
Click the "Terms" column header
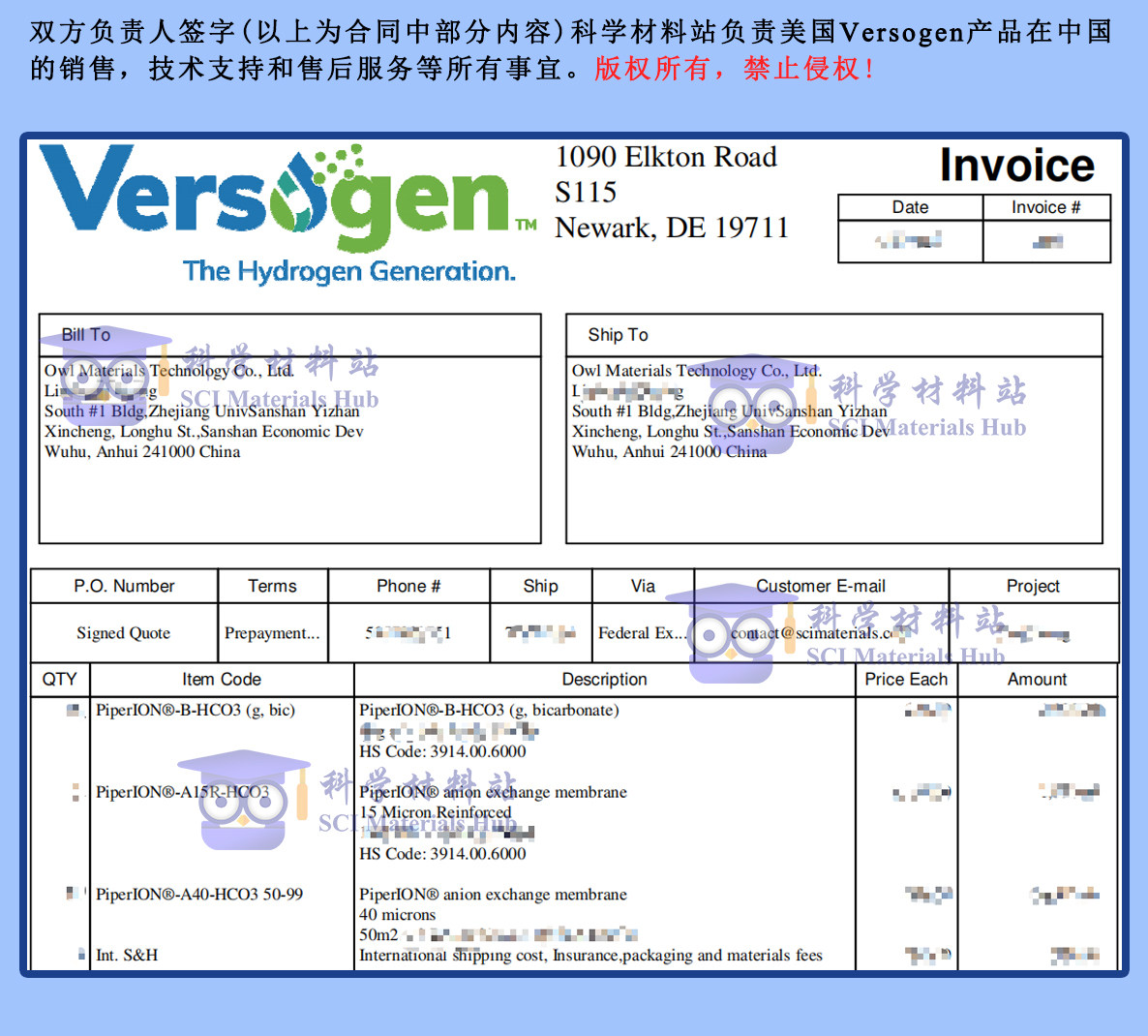point(272,587)
